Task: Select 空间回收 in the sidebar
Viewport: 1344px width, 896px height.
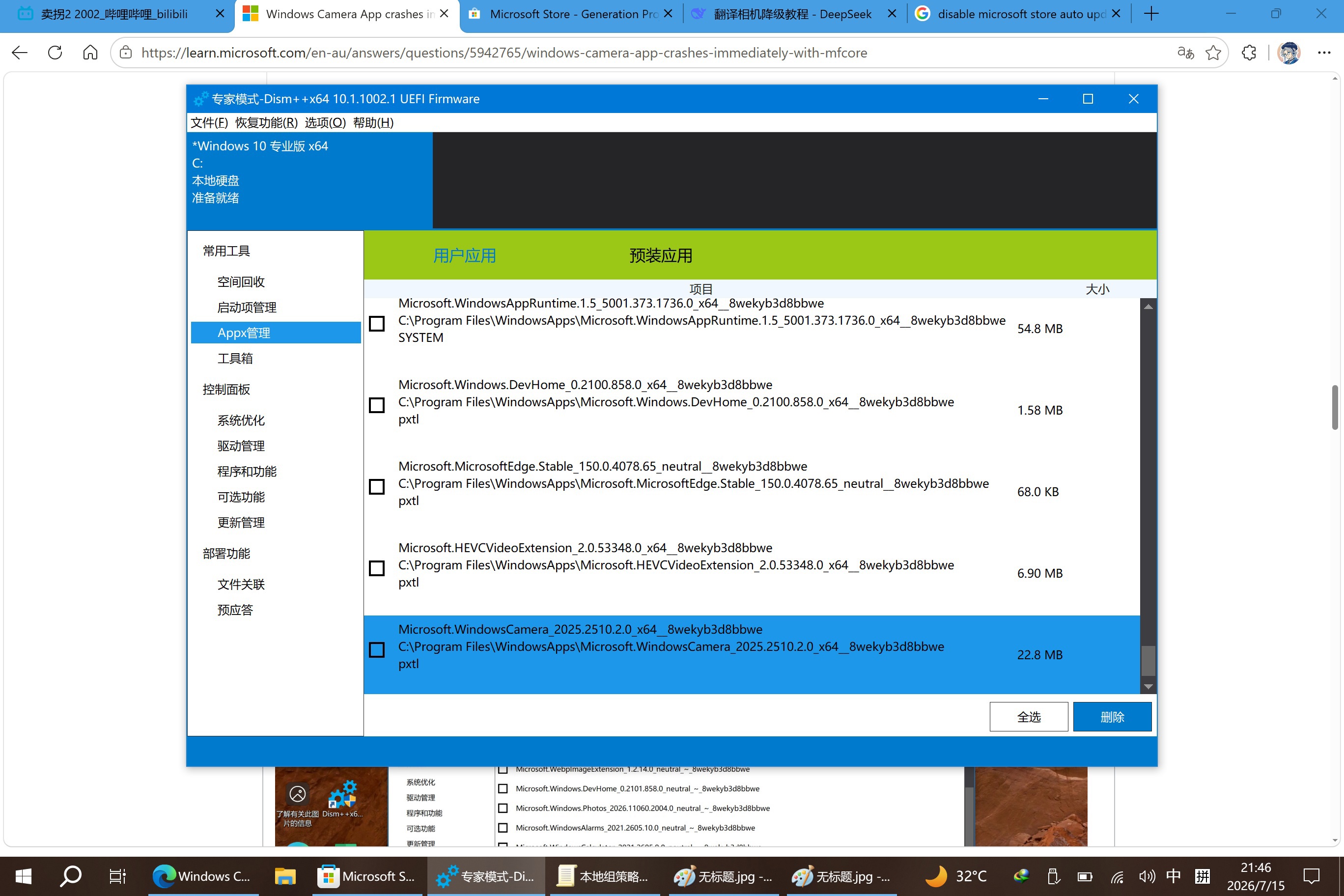Action: 241,281
